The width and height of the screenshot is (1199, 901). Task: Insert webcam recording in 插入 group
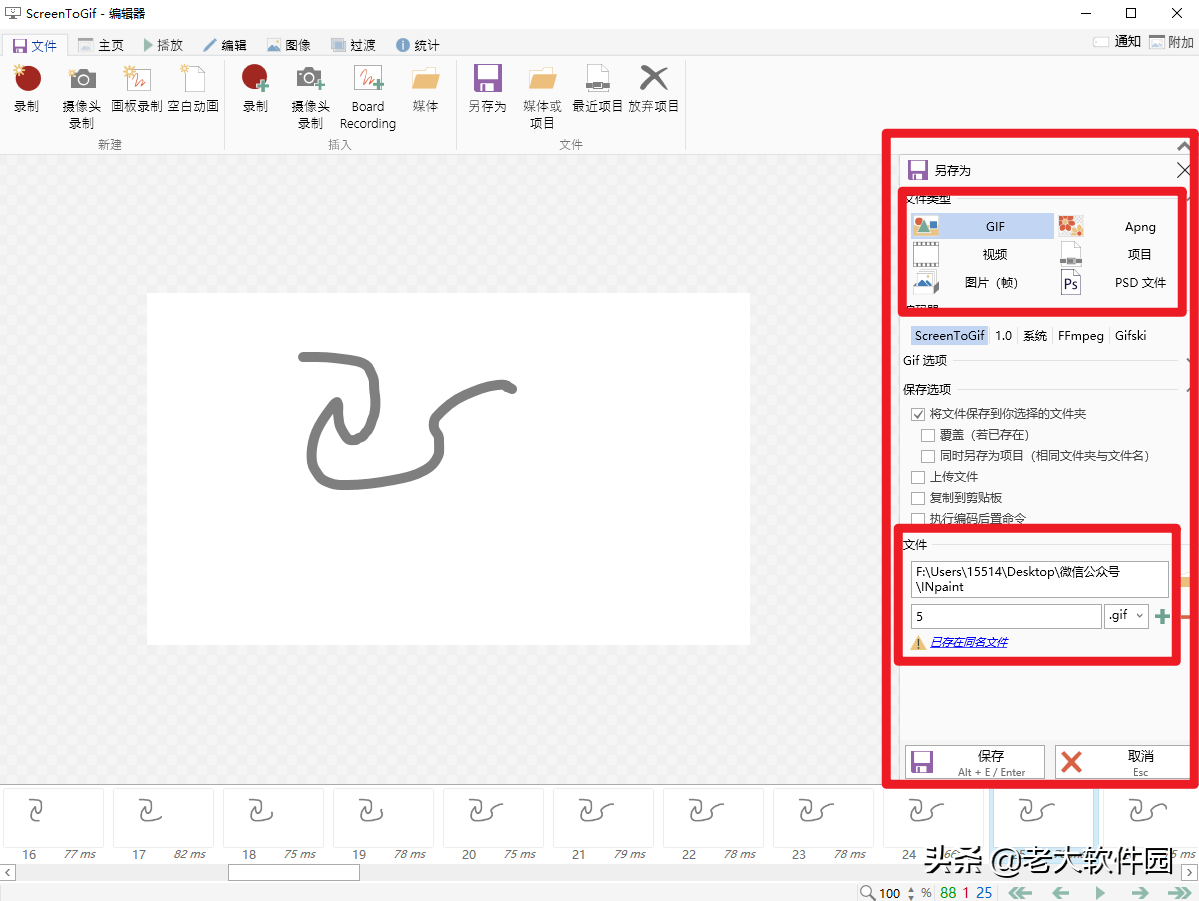[x=310, y=97]
